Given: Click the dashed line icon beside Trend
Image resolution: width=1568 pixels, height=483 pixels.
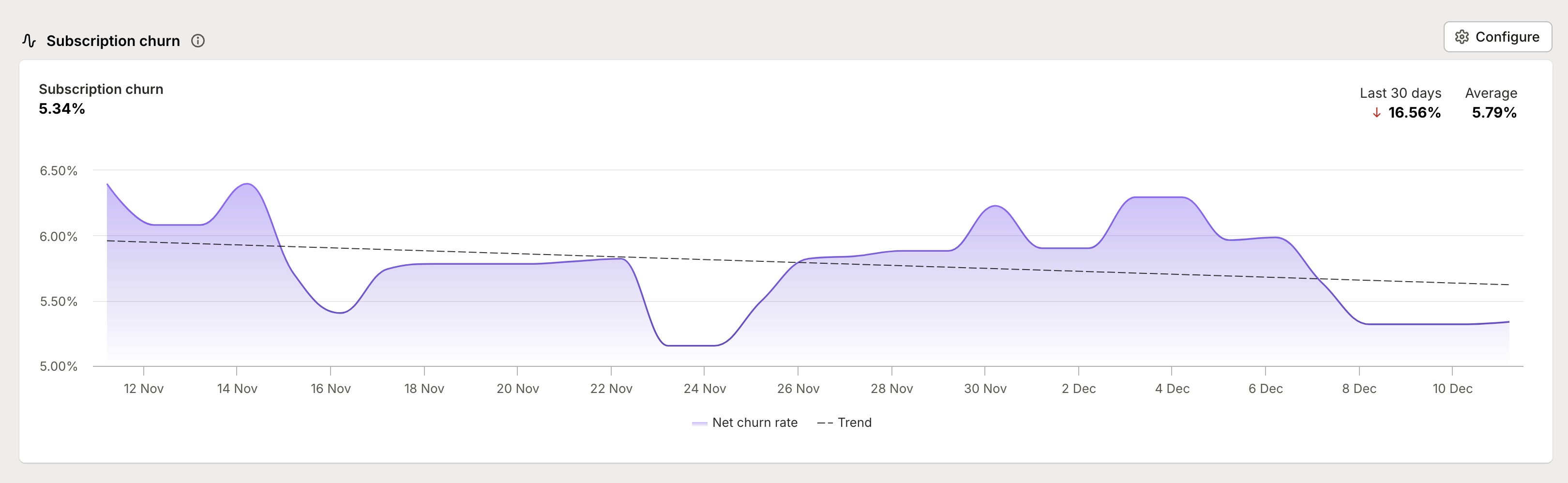Looking at the screenshot, I should (x=826, y=422).
